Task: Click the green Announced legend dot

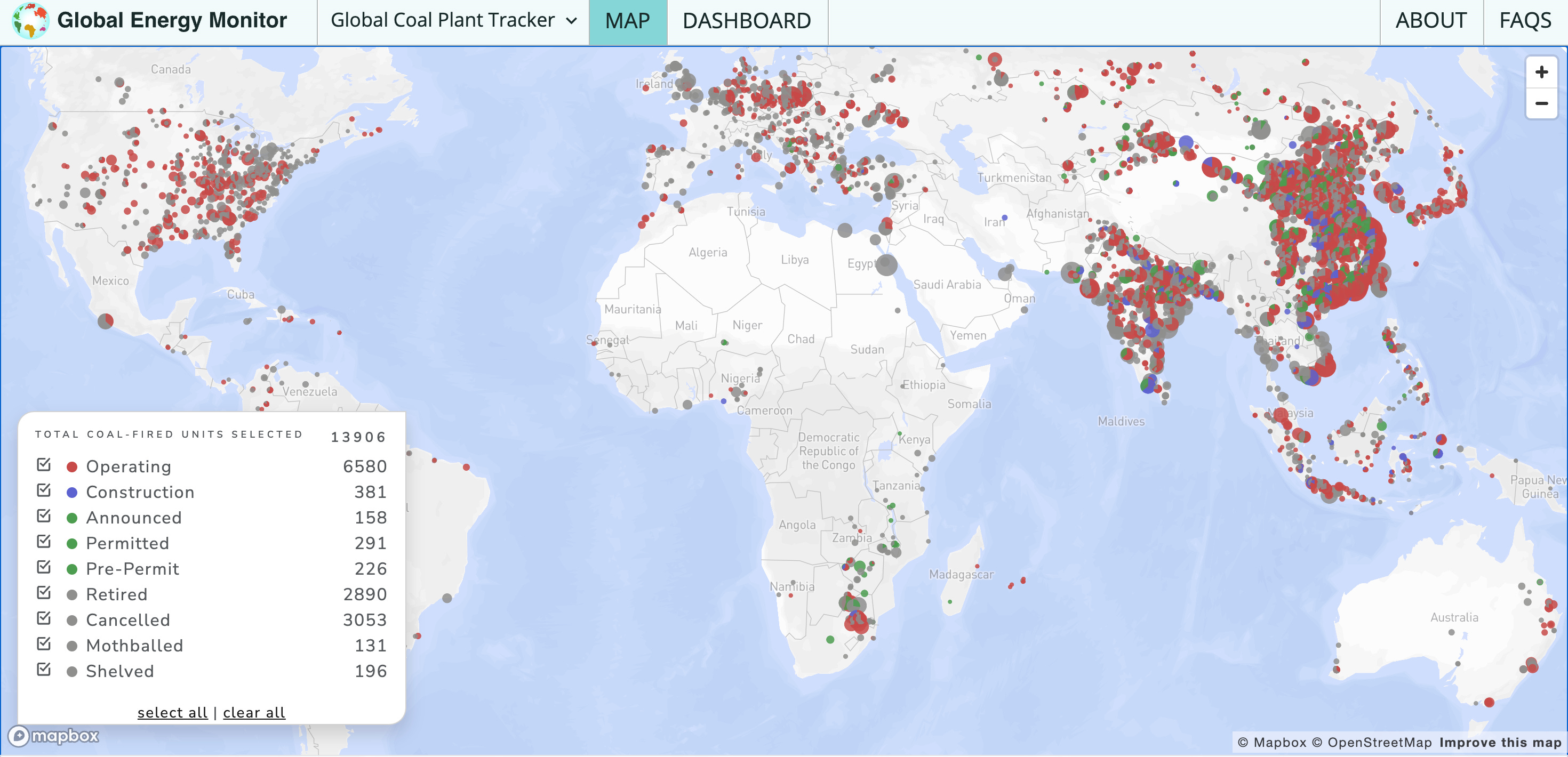Action: (x=72, y=518)
